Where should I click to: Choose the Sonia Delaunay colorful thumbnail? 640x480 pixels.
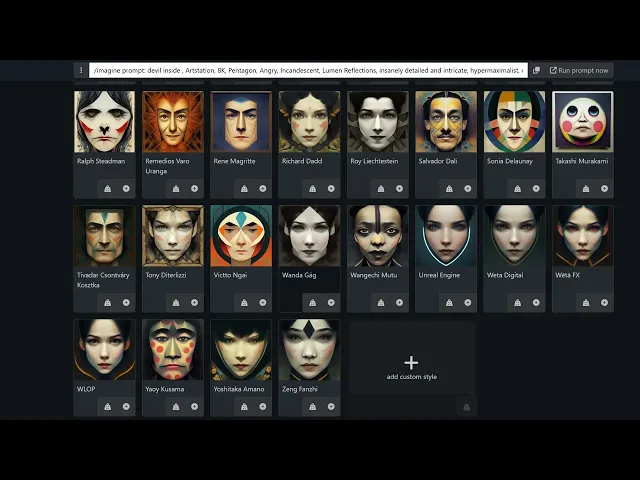click(514, 122)
